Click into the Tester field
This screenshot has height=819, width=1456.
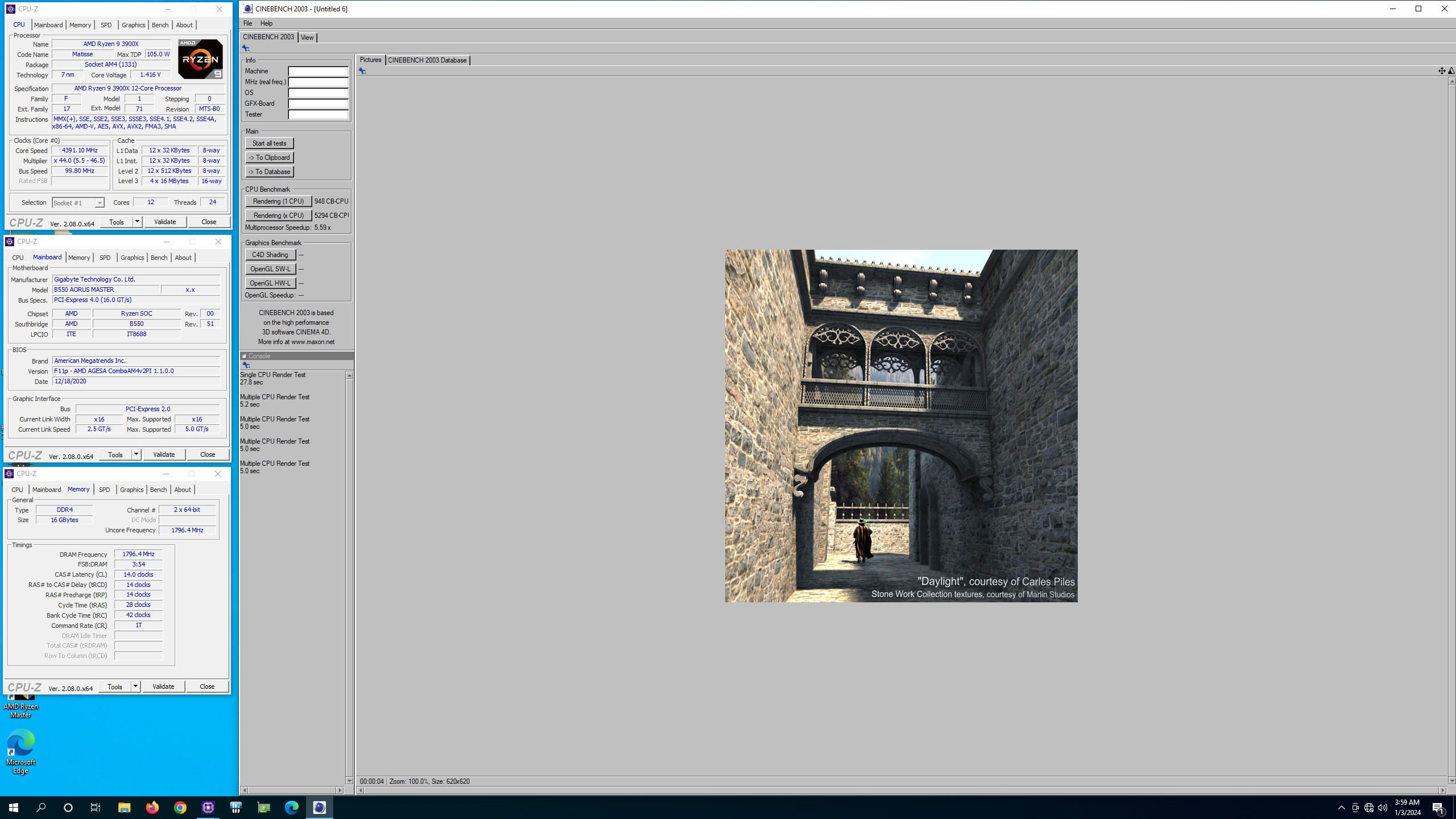318,114
